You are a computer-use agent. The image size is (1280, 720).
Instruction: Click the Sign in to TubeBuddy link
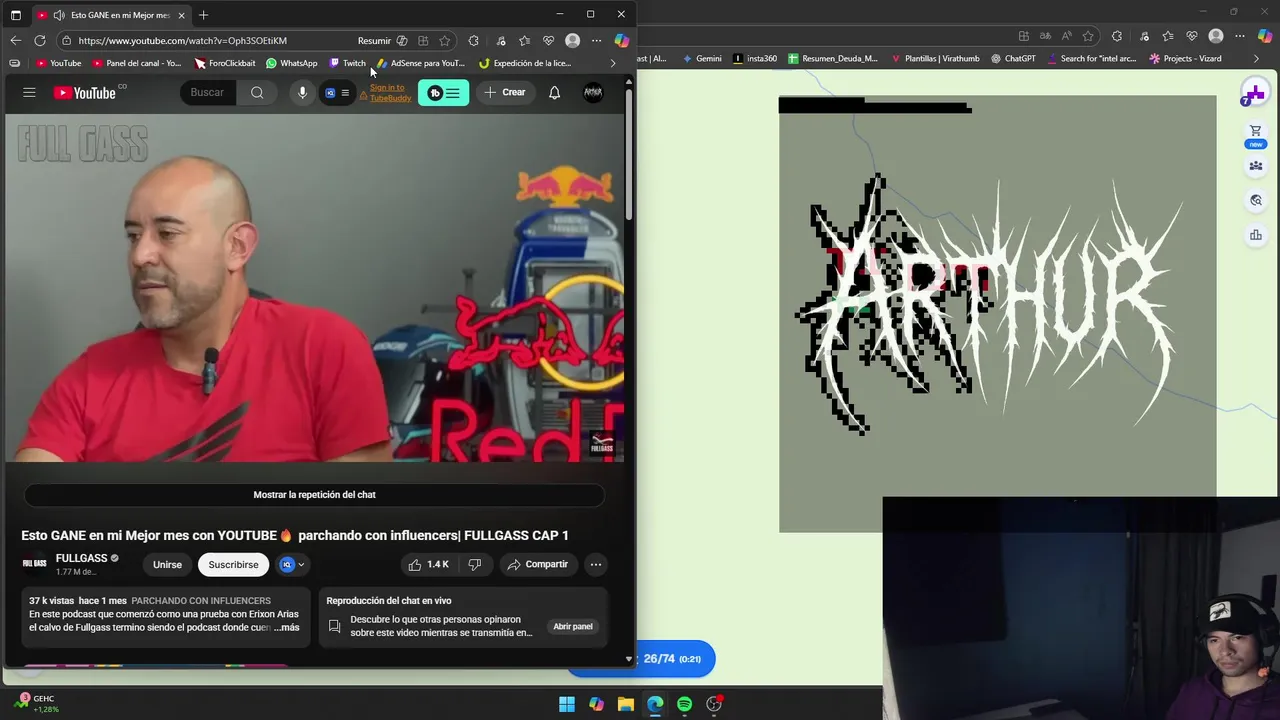(390, 93)
